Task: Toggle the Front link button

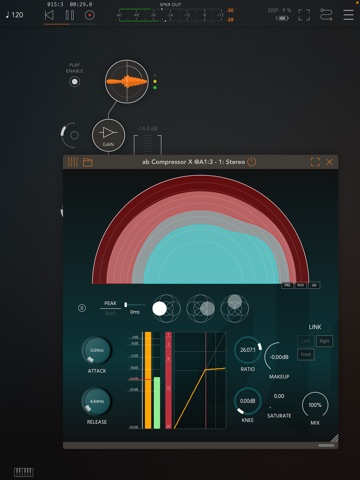Action: pos(306,354)
